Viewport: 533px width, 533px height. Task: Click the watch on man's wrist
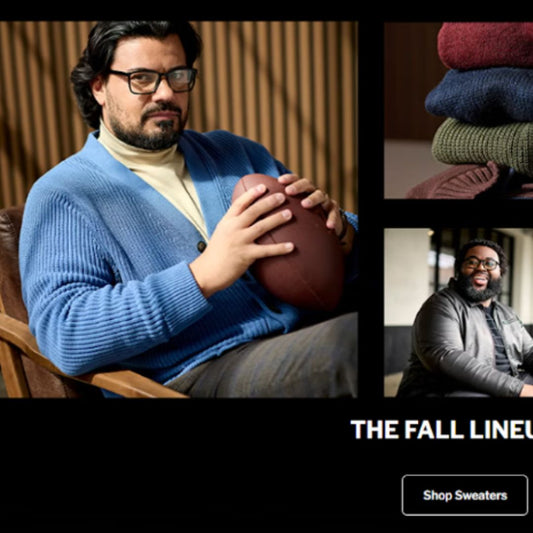coord(343,226)
